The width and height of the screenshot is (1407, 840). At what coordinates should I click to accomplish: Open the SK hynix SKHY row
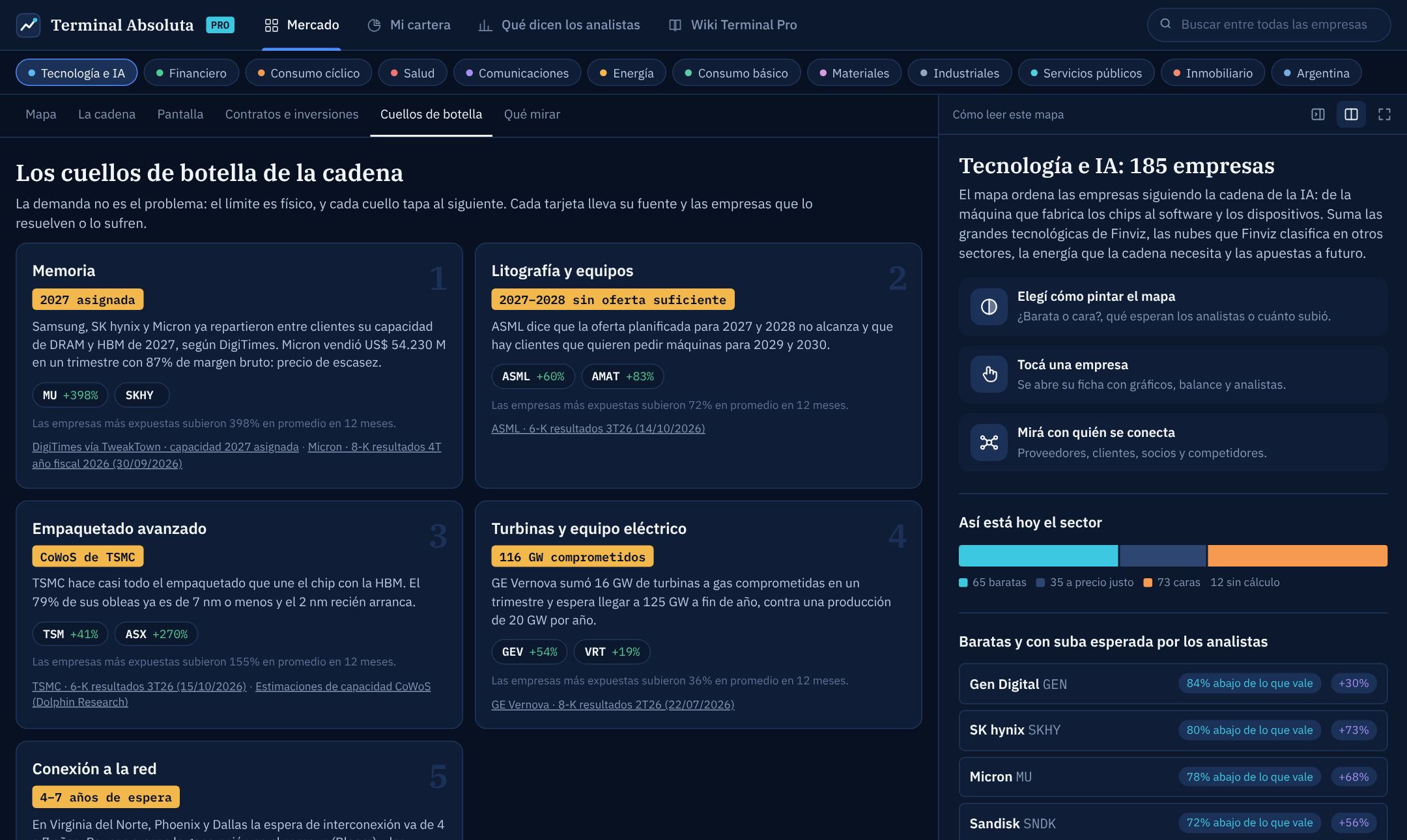[1172, 730]
